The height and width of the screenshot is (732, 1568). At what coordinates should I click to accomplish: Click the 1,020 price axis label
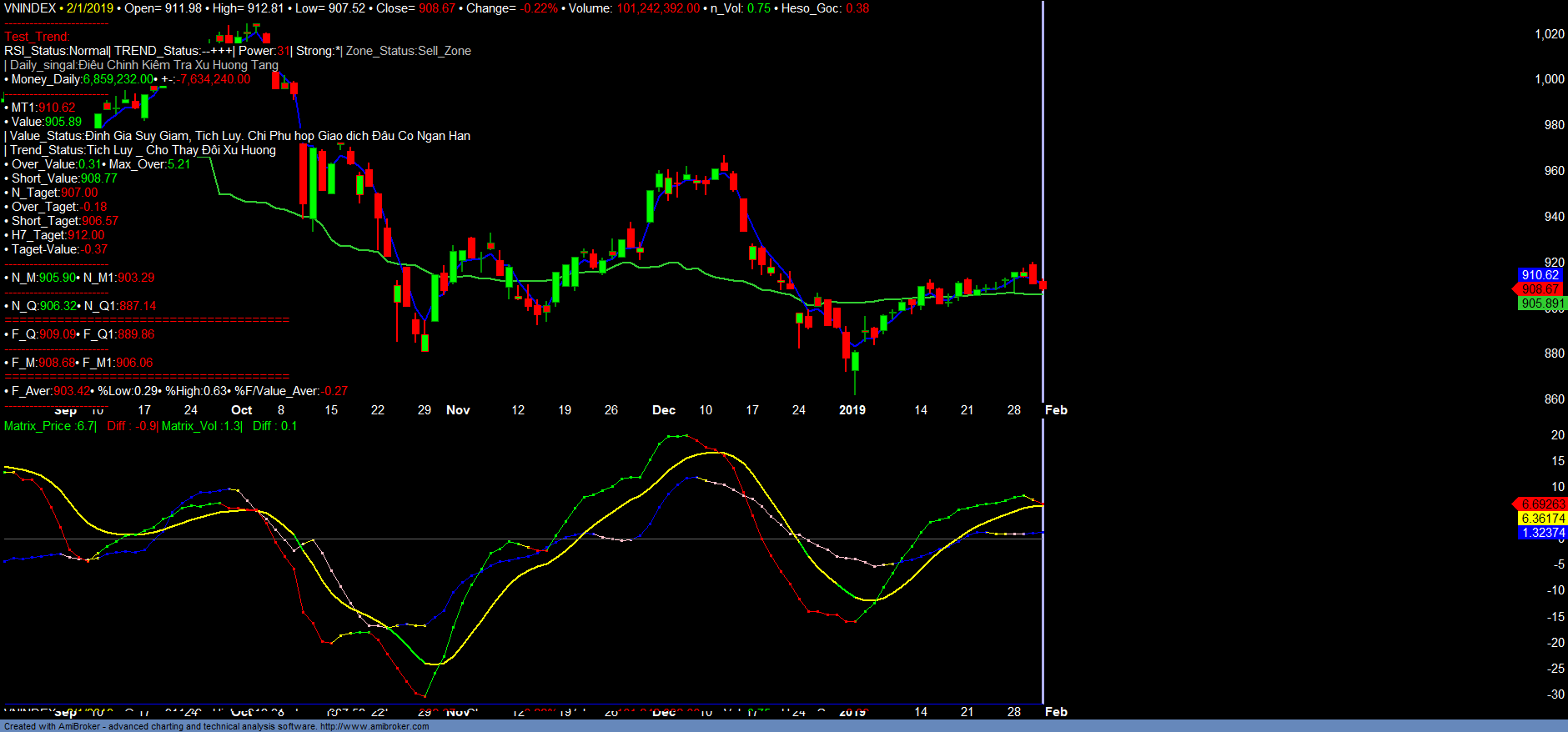tap(1549, 34)
